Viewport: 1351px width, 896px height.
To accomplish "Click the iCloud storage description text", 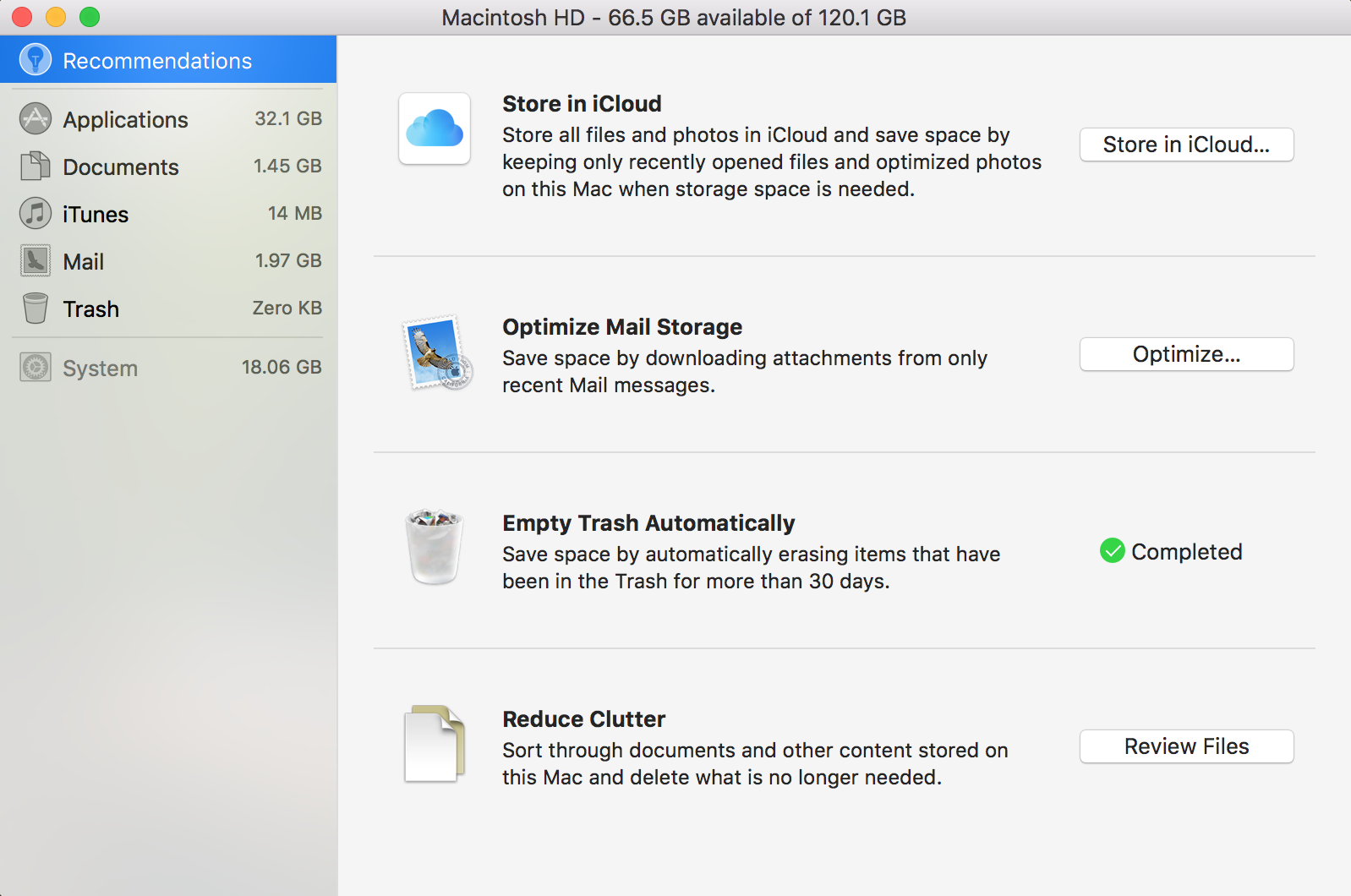I will pyautogui.click(x=772, y=161).
